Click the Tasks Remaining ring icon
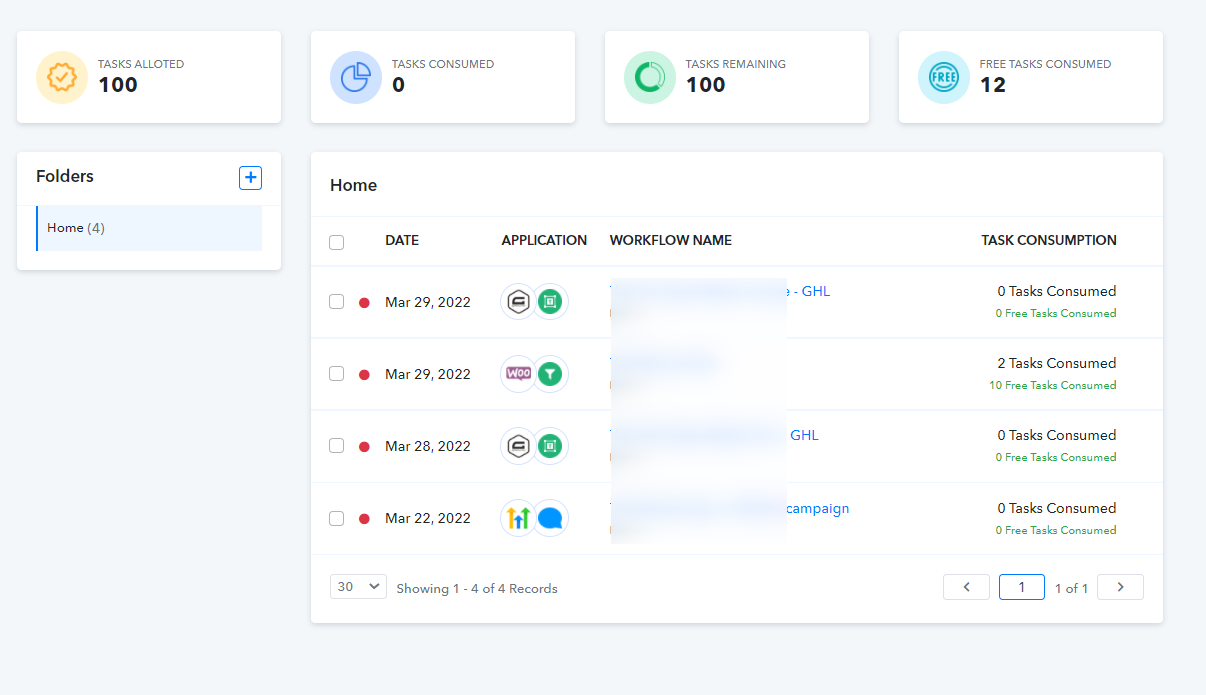Viewport: 1206px width, 695px height. click(650, 77)
